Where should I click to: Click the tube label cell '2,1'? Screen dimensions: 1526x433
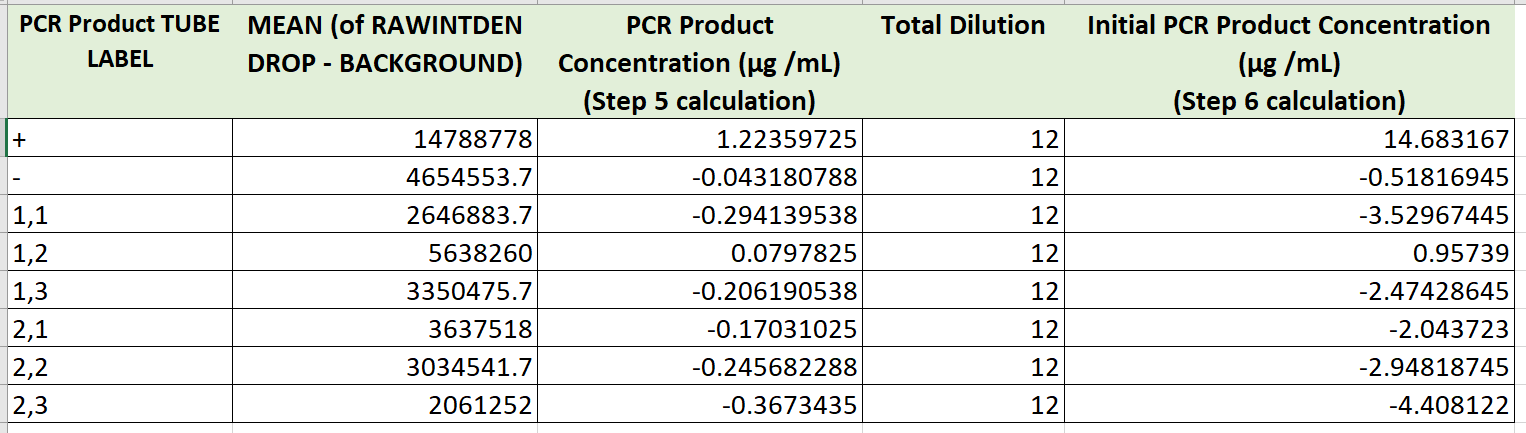(119, 330)
